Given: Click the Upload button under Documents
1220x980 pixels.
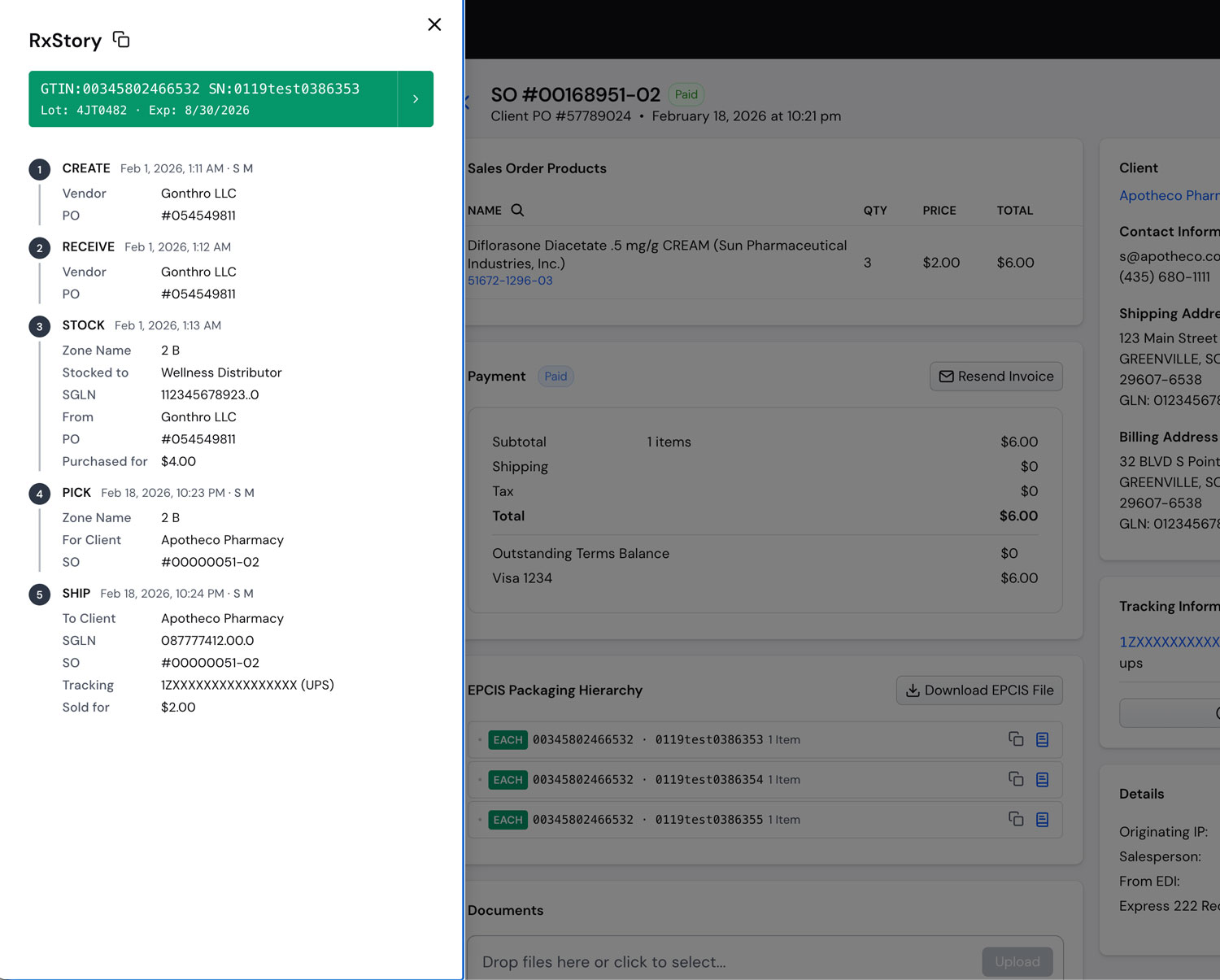Looking at the screenshot, I should click(1017, 961).
